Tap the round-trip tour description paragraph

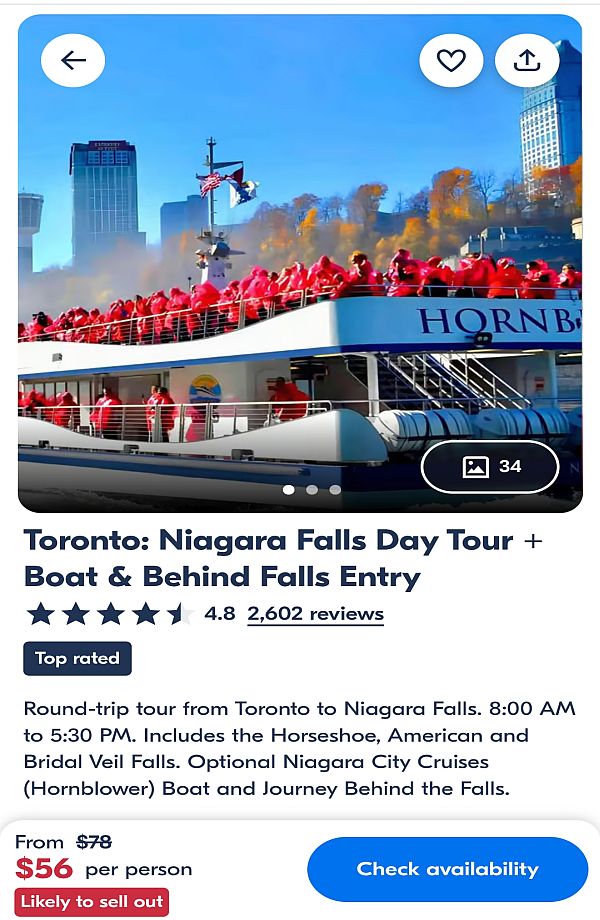pyautogui.click(x=300, y=748)
